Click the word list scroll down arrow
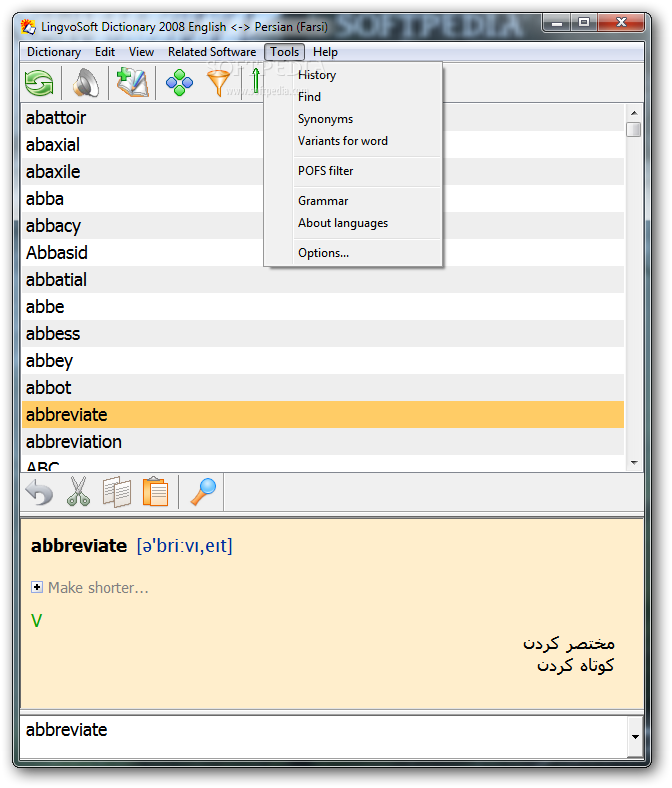672x788 pixels. [634, 463]
